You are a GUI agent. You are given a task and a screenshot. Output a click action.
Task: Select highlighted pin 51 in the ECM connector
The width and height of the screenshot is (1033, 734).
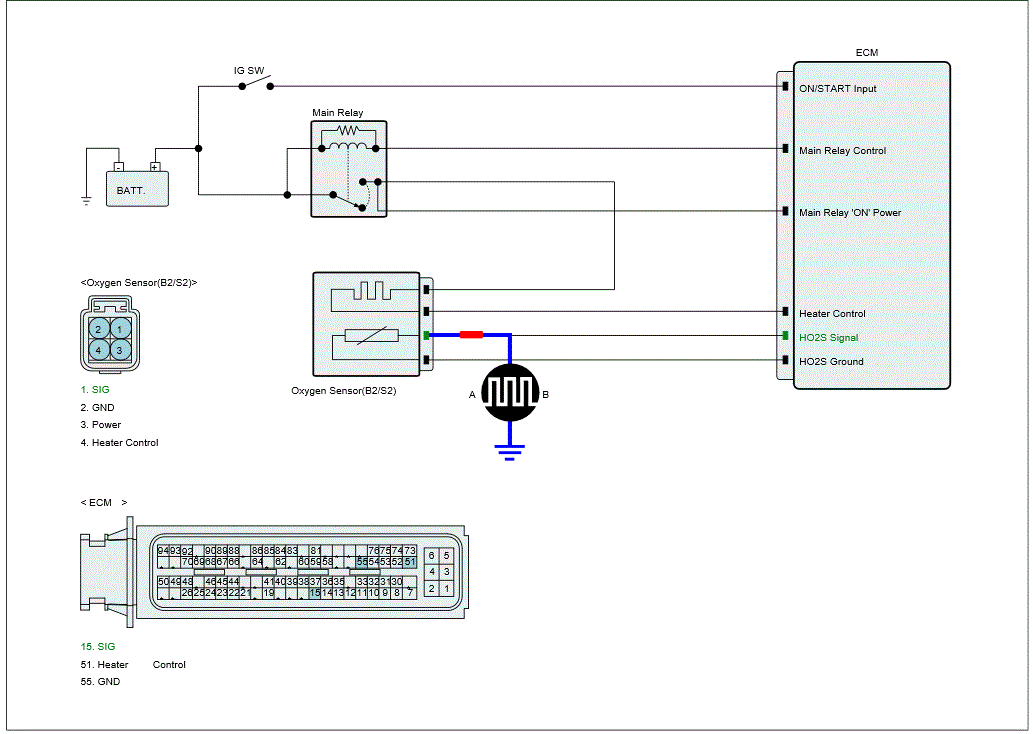click(410, 562)
